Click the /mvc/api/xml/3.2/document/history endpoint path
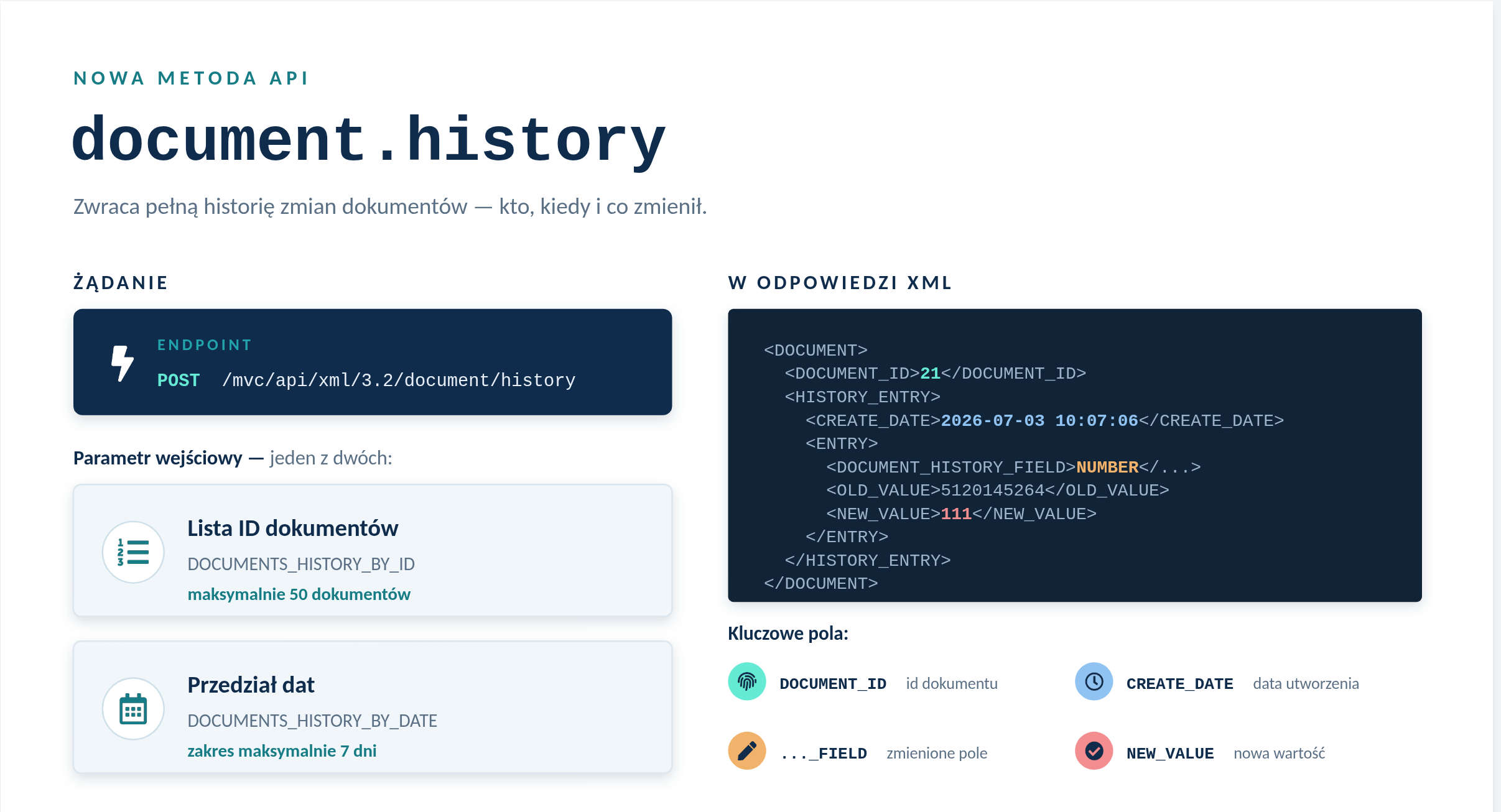This screenshot has height=812, width=1501. (399, 381)
